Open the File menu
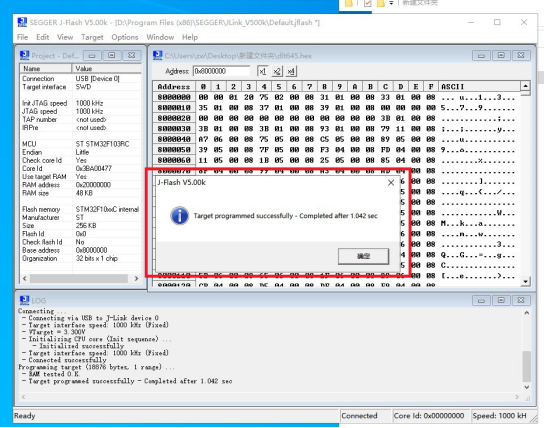This screenshot has height=428, width=544. point(22,37)
